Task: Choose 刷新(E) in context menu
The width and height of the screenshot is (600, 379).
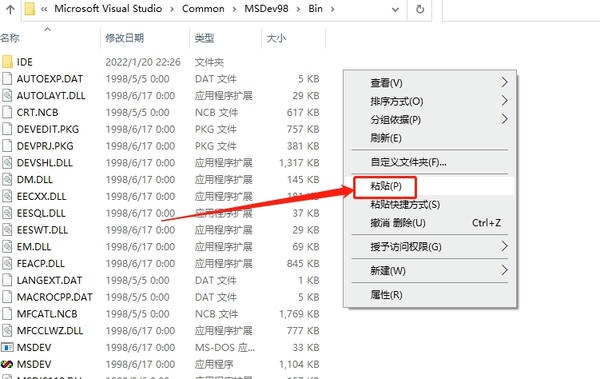Action: point(430,138)
